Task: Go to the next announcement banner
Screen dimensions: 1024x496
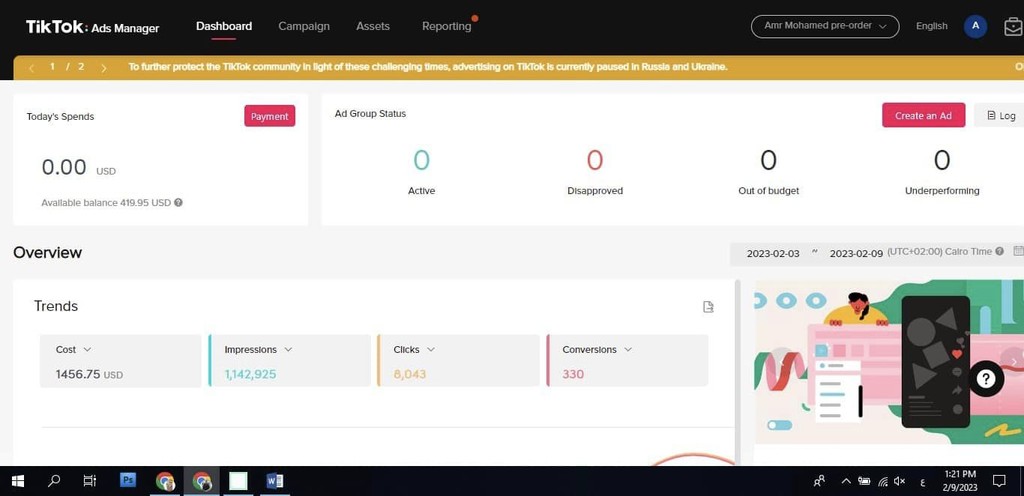Action: point(103,67)
